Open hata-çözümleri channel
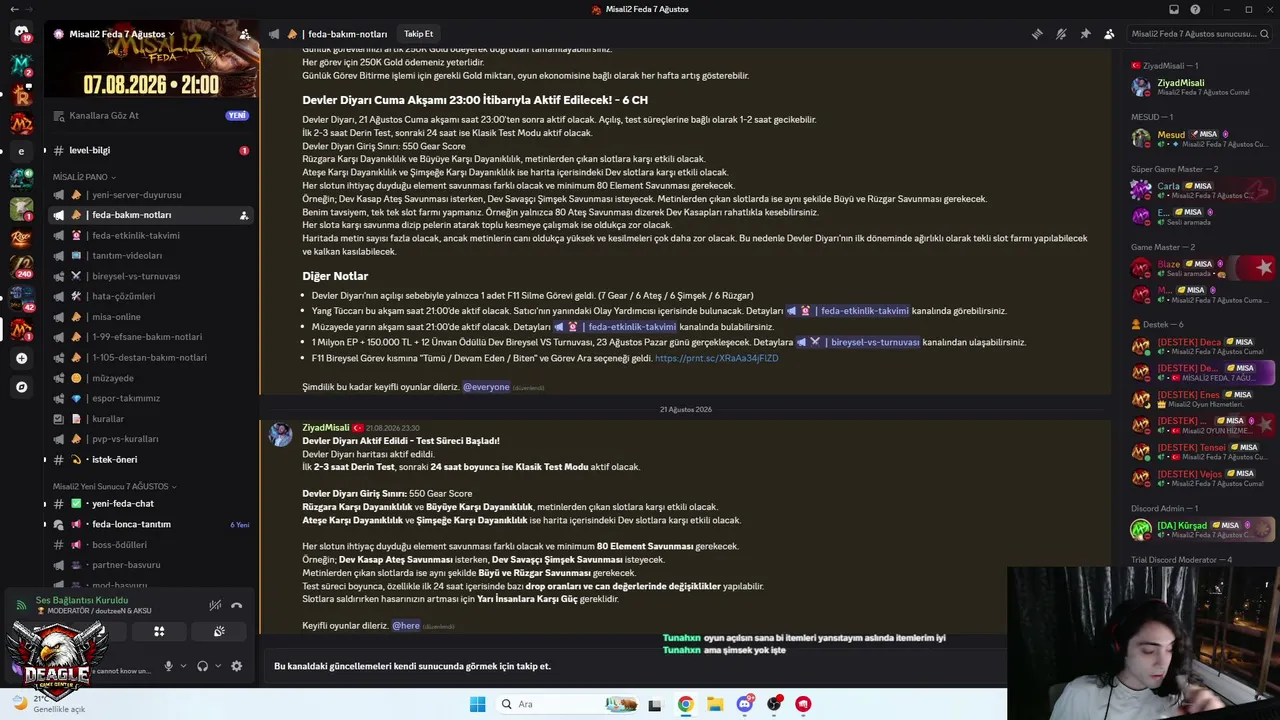The width and height of the screenshot is (1280, 720). click(151, 296)
